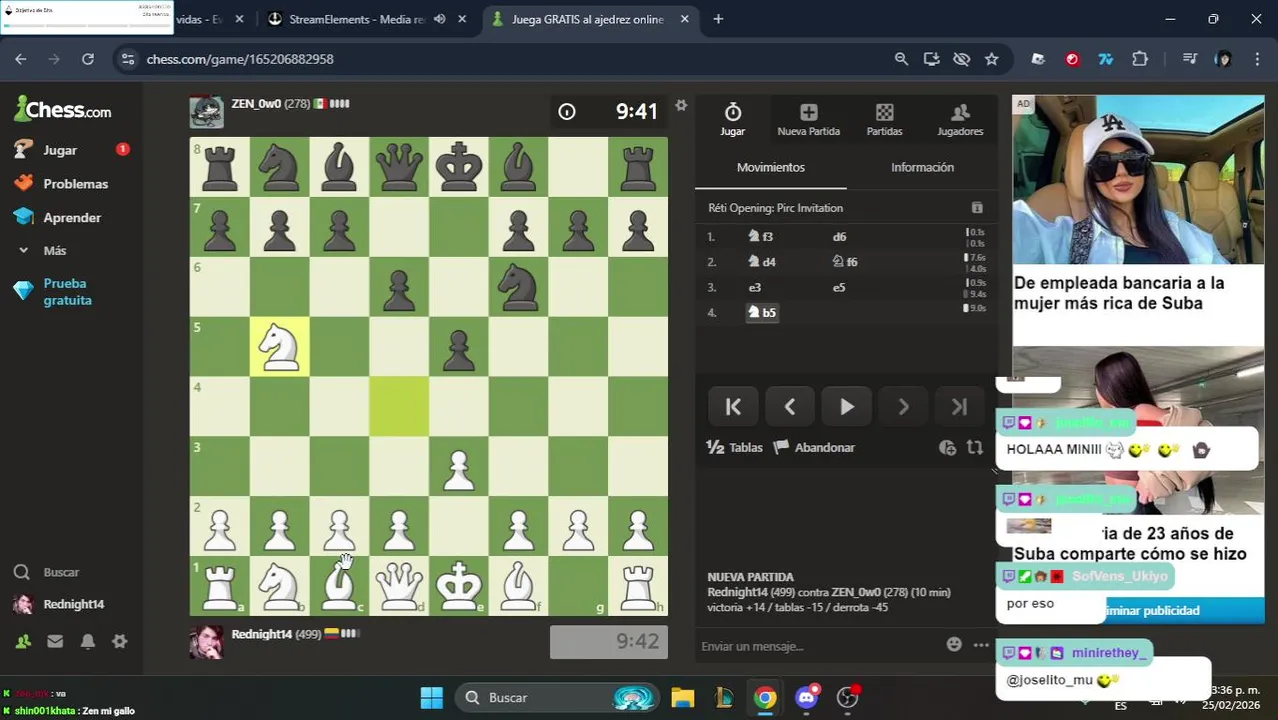Click opponent ZEN_0w0 avatar
This screenshot has height=720, width=1278.
coord(207,112)
